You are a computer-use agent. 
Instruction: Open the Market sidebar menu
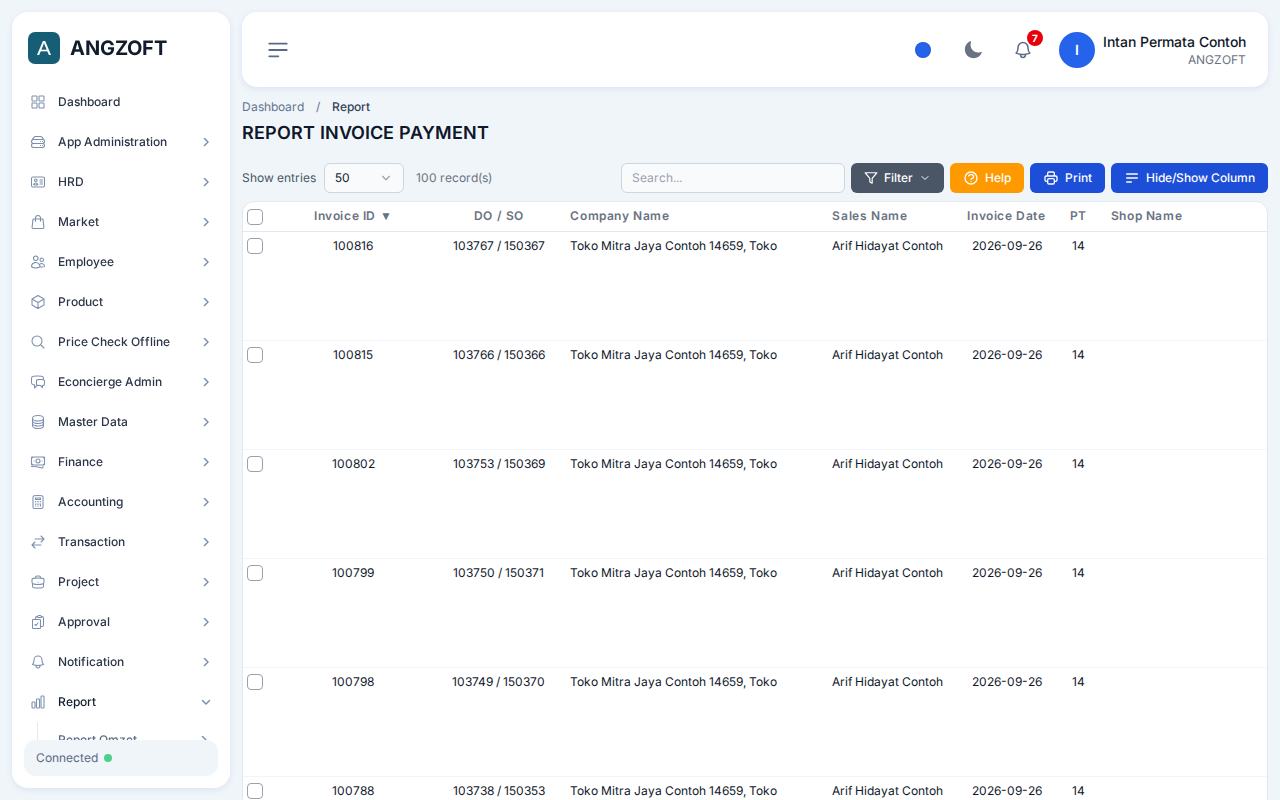click(x=121, y=222)
